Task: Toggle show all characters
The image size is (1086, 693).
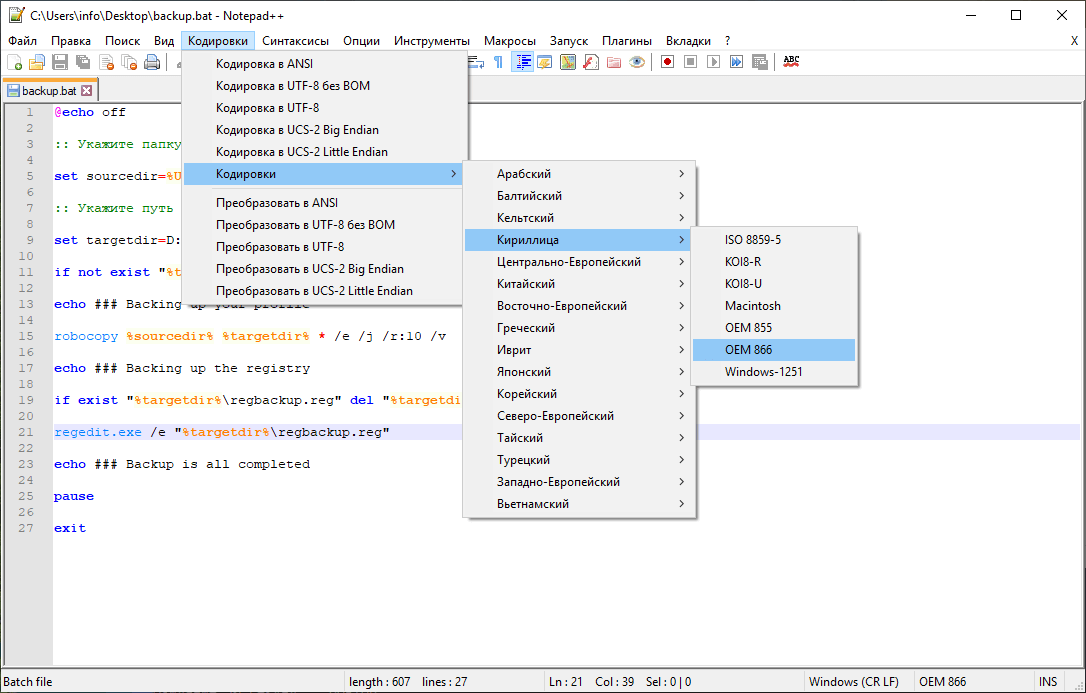Action: [x=498, y=61]
